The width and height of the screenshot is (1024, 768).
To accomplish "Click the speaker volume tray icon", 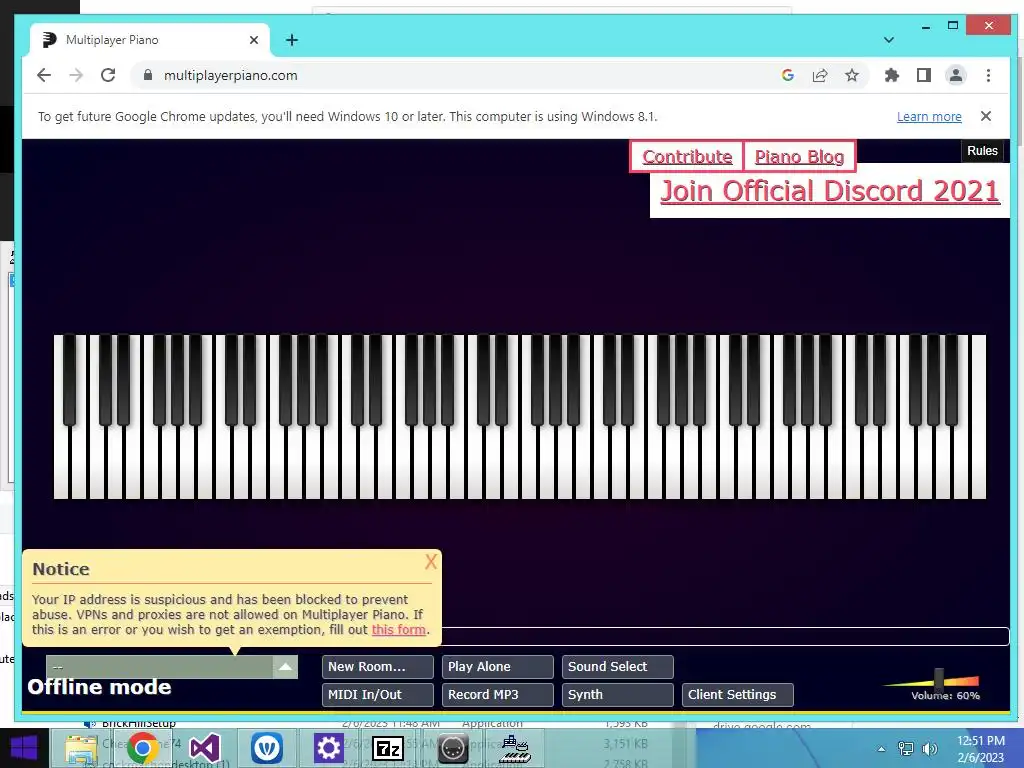I will point(929,748).
